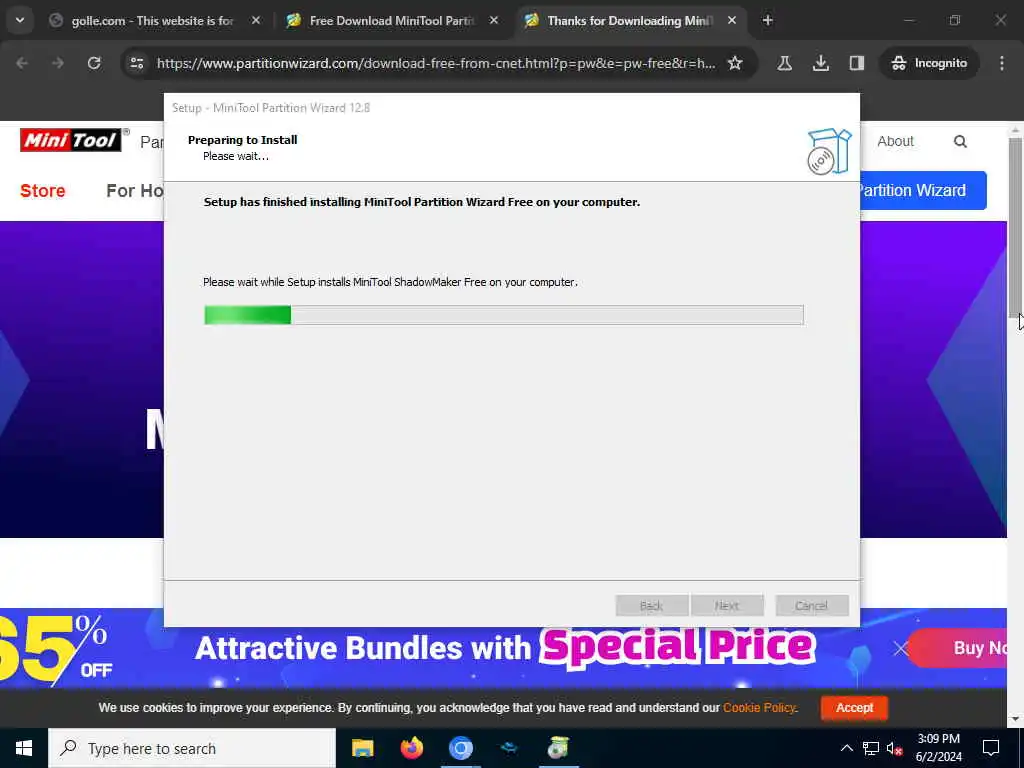Close the Free Download MiniTool tab
Viewport: 1024px width, 768px height.
tap(494, 21)
